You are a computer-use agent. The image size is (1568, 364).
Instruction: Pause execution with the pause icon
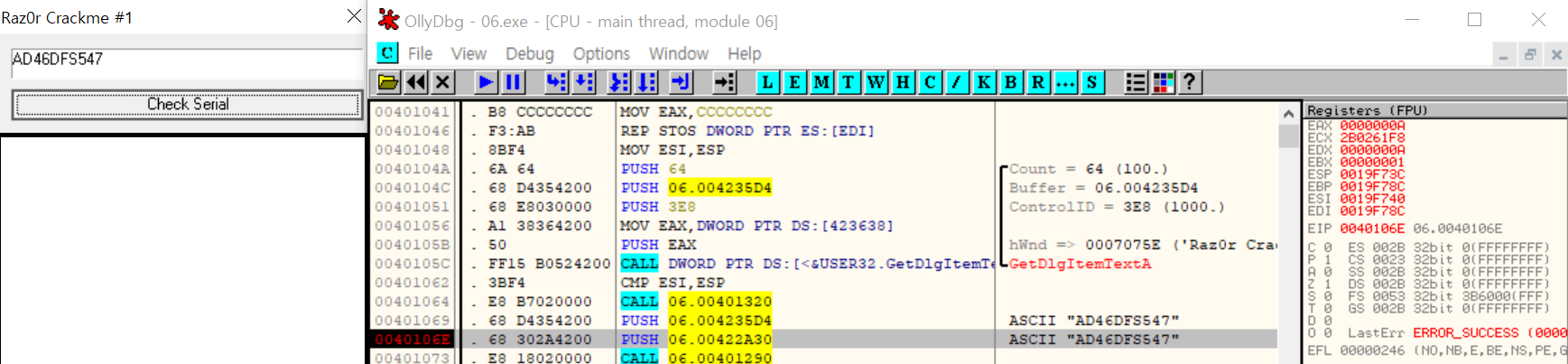click(x=513, y=83)
